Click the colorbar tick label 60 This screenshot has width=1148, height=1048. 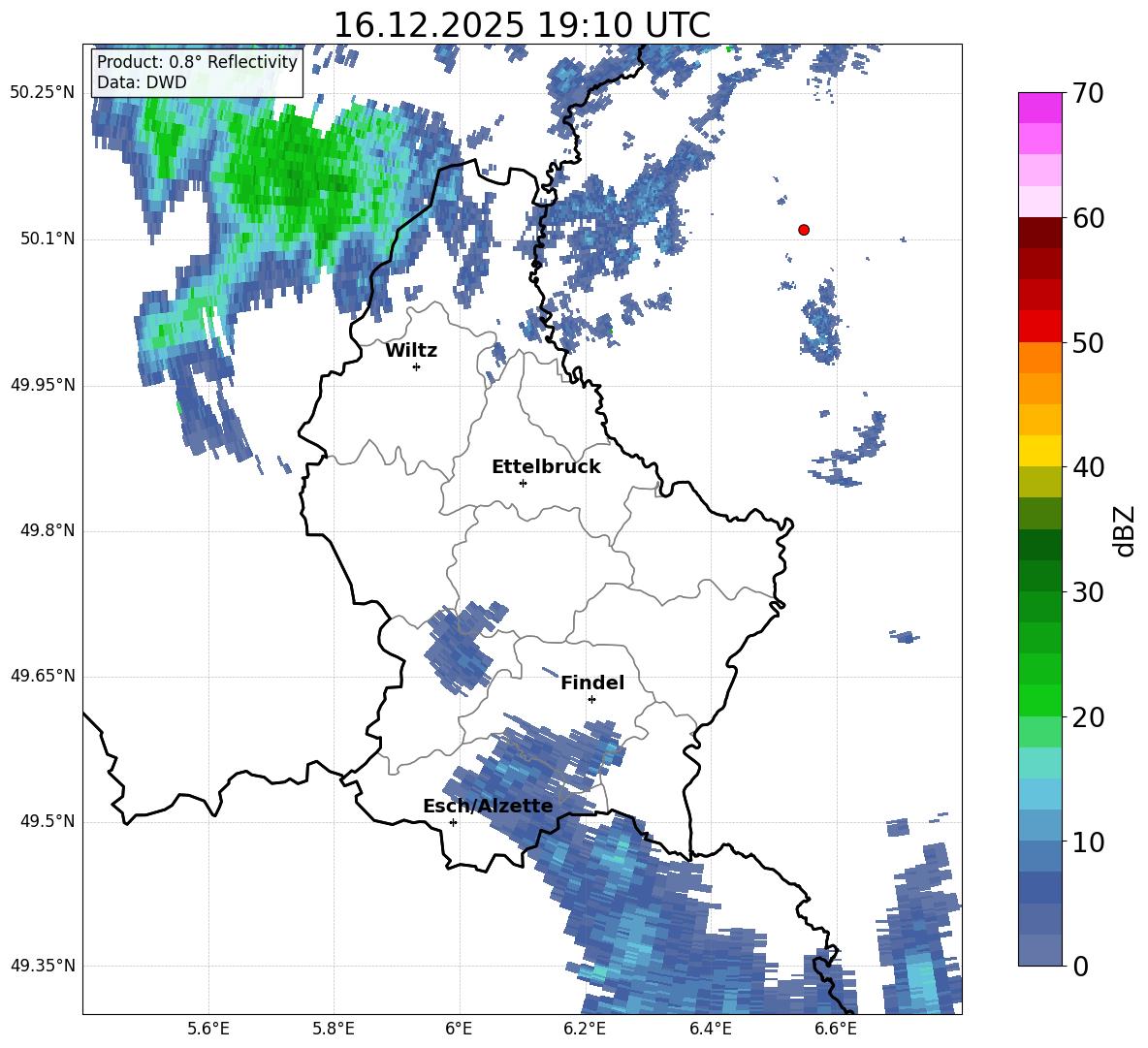(1088, 218)
